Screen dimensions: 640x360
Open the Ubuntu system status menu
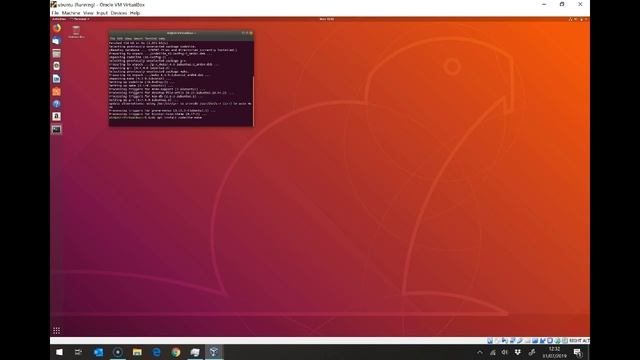click(579, 19)
